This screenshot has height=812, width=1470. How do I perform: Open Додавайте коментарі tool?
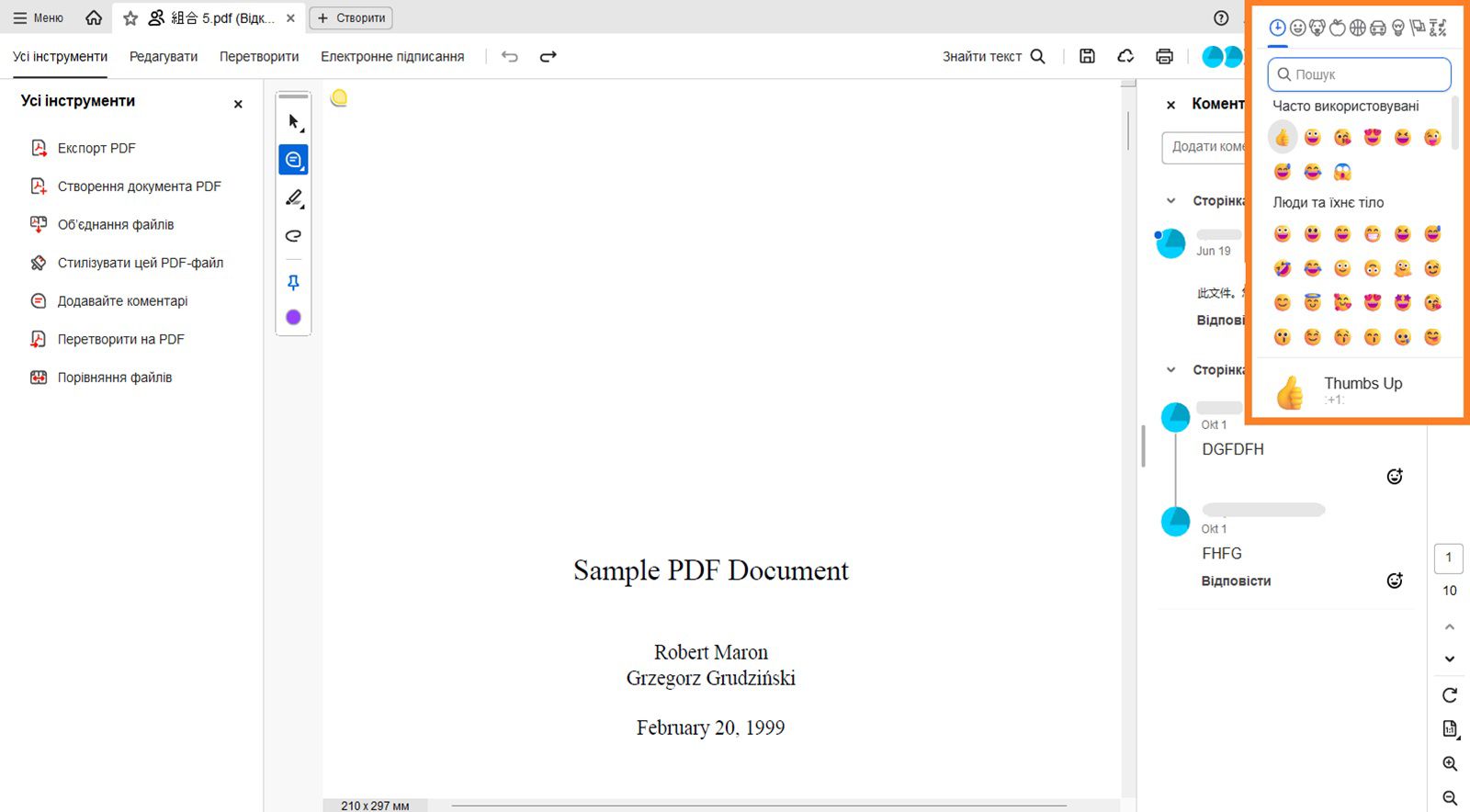(108, 300)
